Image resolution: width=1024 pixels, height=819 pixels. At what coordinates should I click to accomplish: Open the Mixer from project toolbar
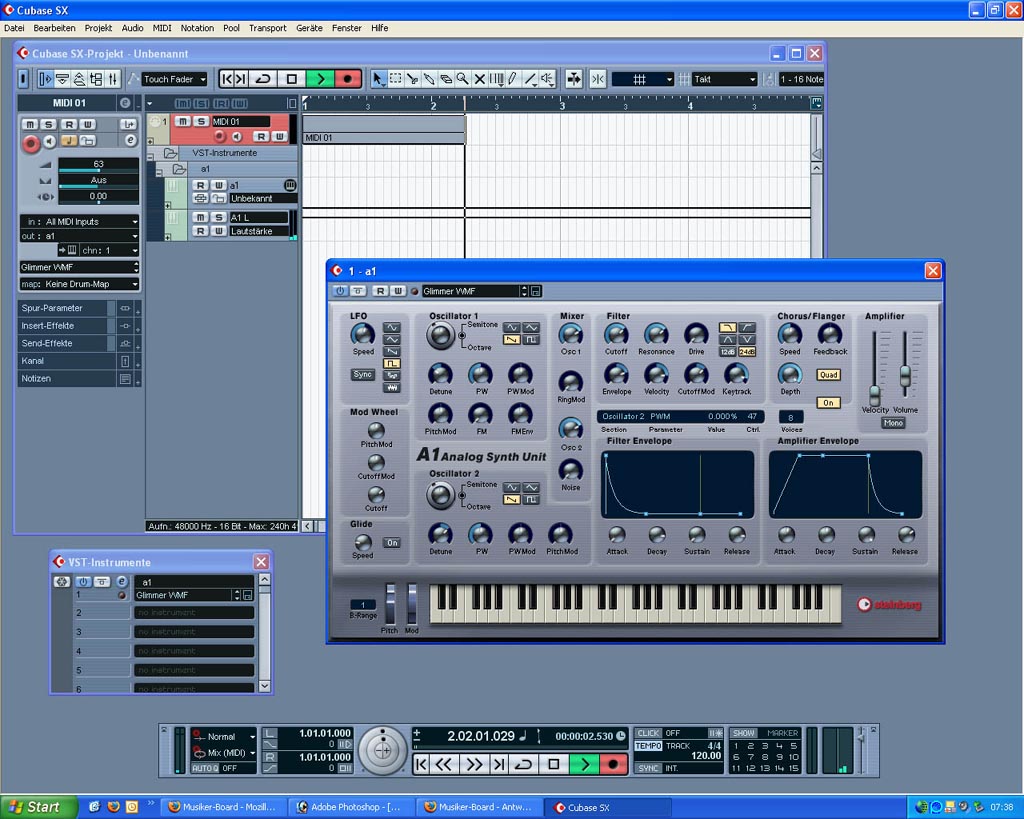tap(113, 79)
